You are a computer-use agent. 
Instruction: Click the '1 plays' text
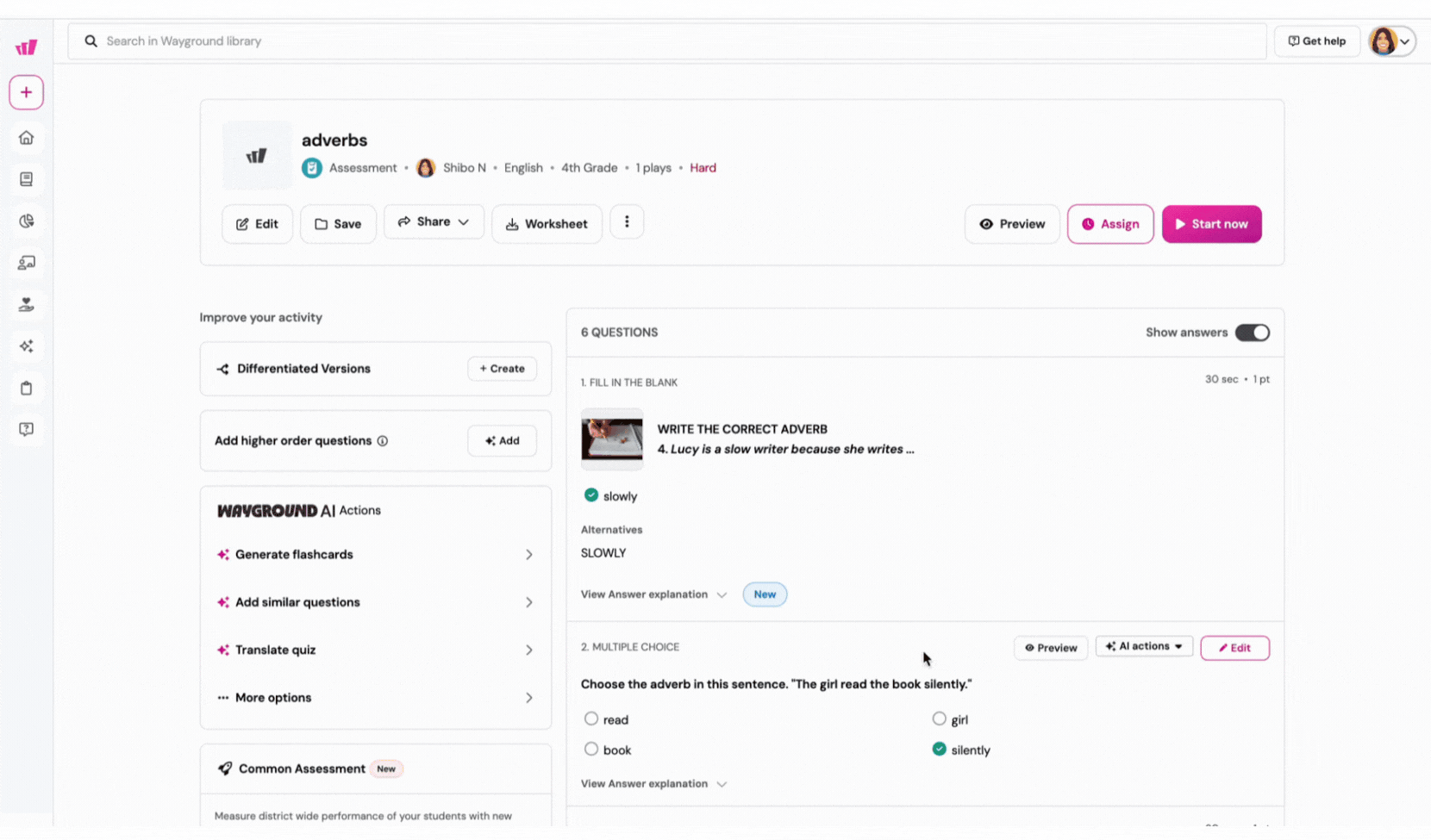click(653, 168)
